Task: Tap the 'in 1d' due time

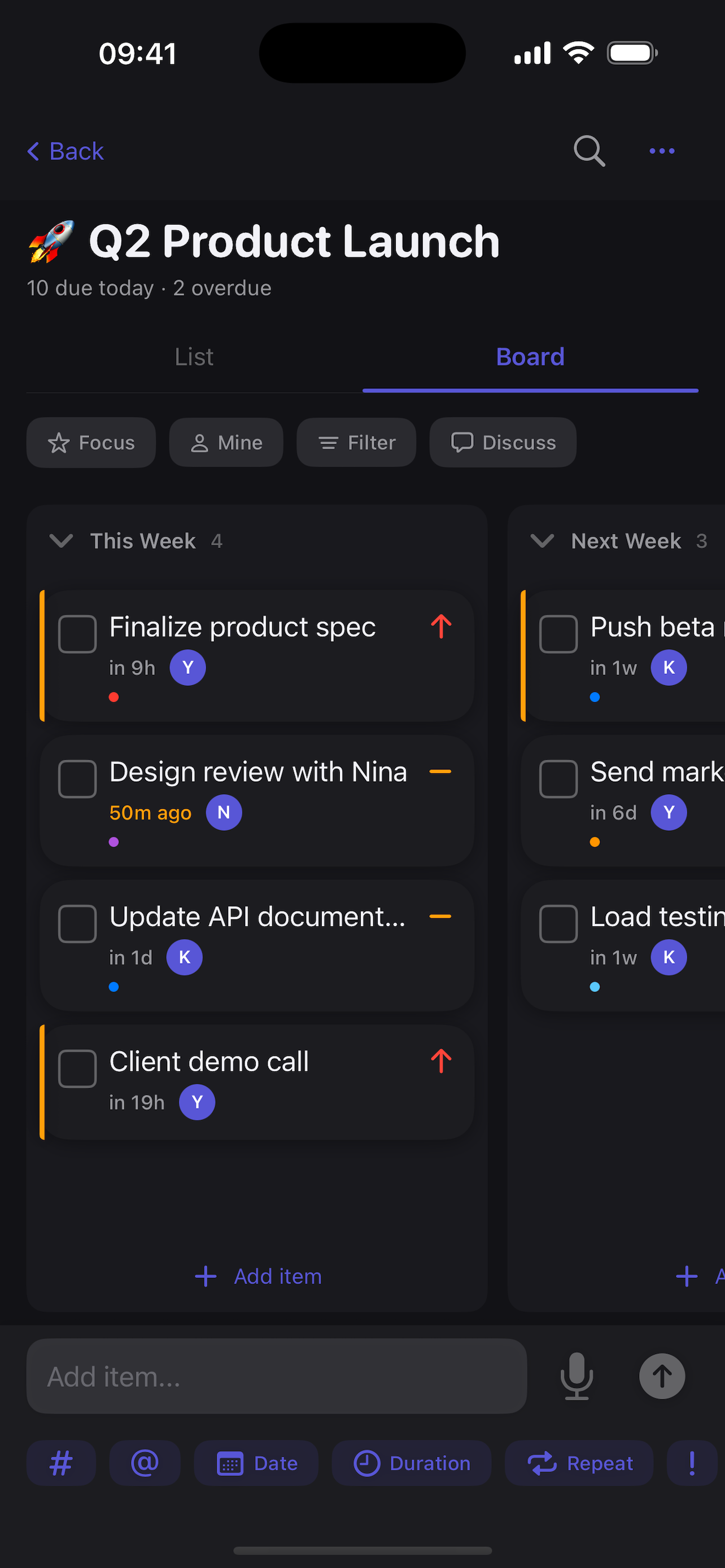Action: coord(131,957)
